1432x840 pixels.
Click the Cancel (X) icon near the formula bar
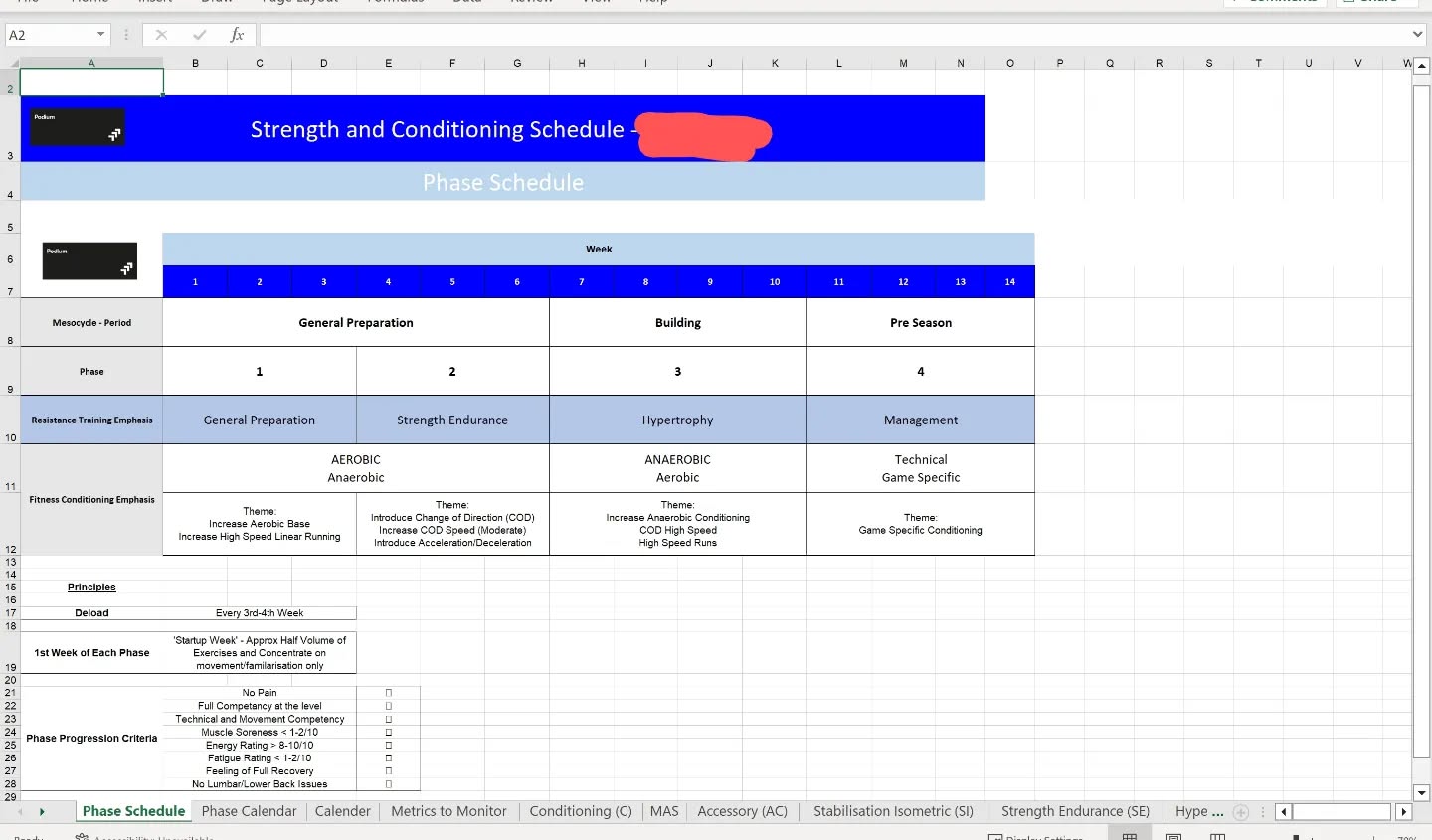coord(161,34)
